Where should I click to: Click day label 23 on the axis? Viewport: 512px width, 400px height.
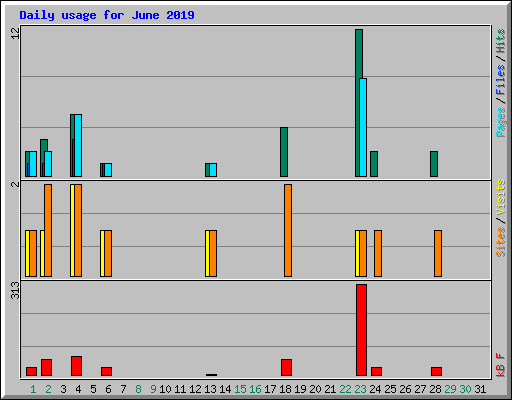tap(360, 389)
